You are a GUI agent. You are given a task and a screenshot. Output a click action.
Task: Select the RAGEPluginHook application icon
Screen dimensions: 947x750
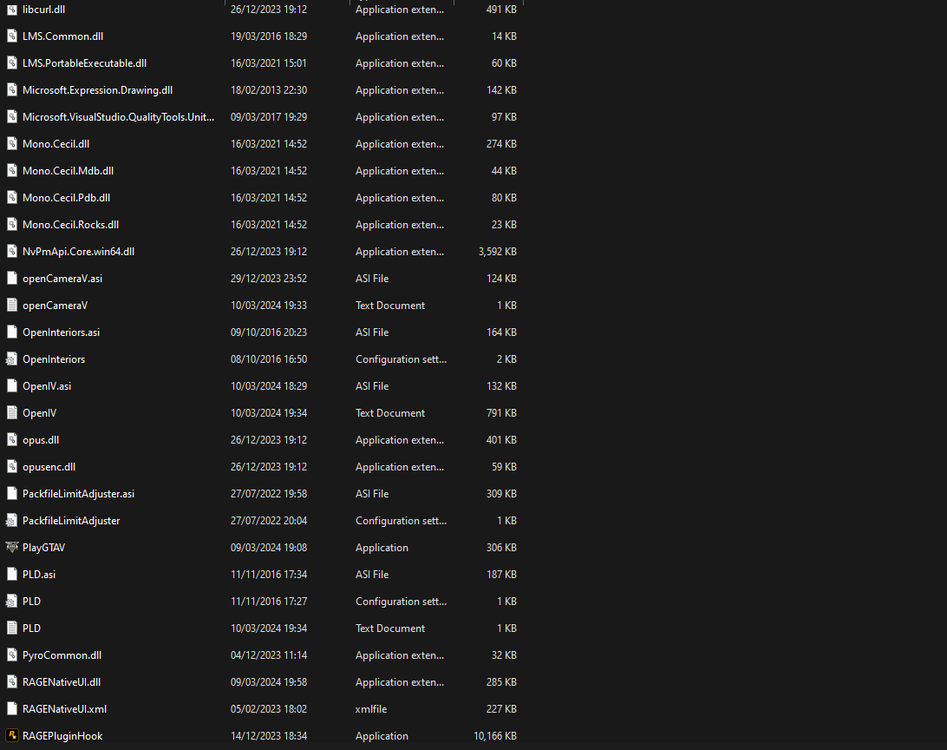pyautogui.click(x=11, y=736)
